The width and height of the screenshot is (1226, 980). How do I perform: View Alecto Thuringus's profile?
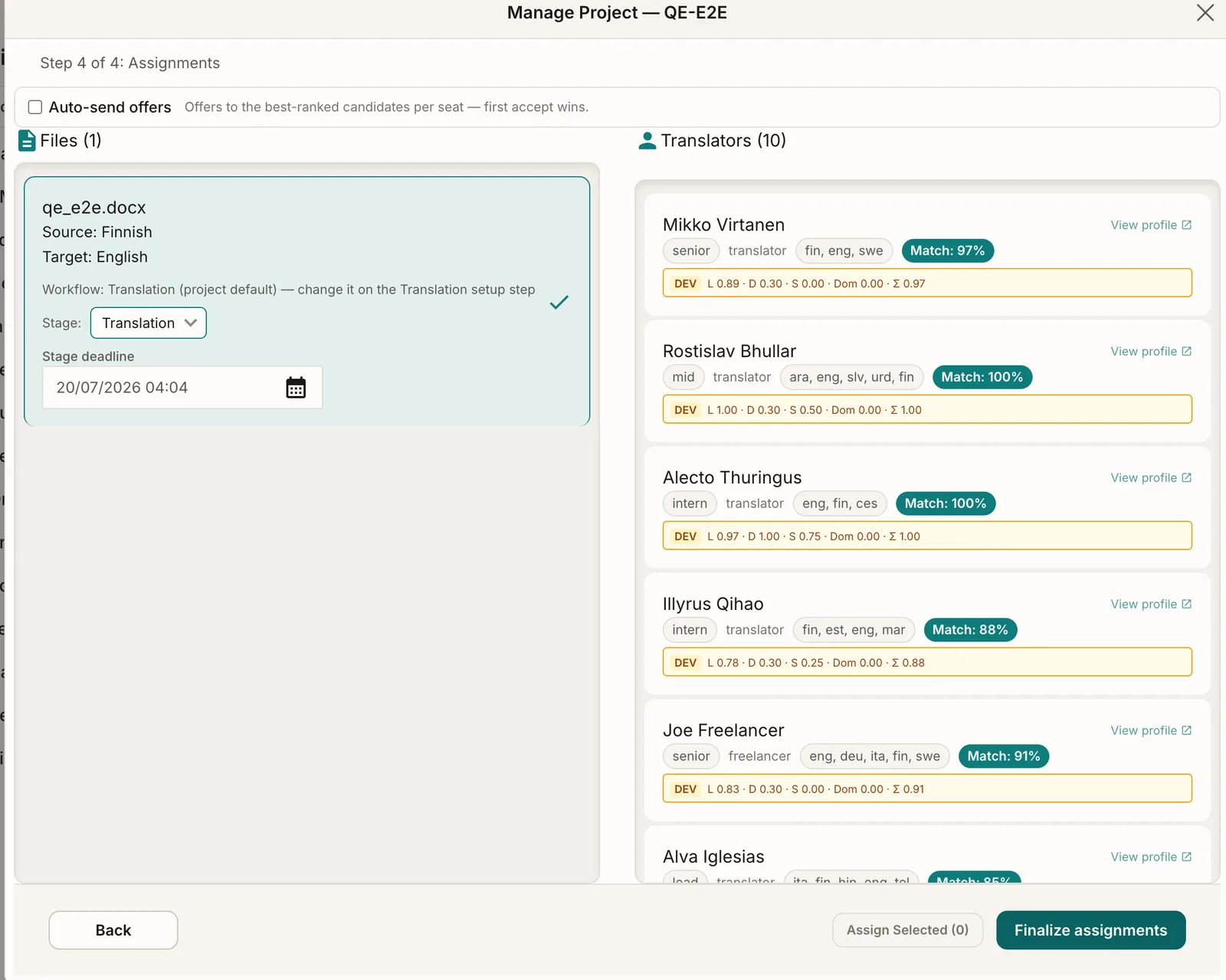click(x=1151, y=478)
